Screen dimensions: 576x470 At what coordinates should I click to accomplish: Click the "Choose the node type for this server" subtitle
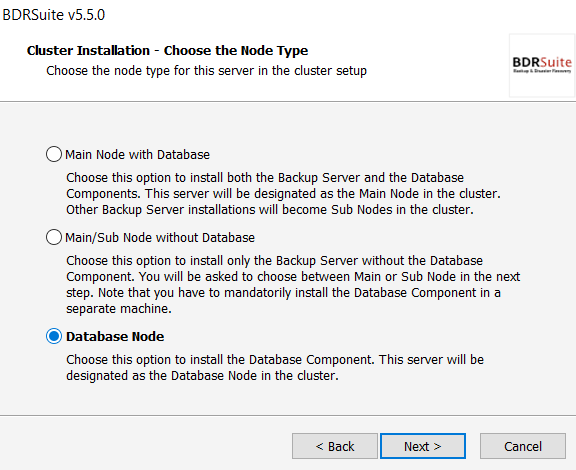[x=206, y=71]
